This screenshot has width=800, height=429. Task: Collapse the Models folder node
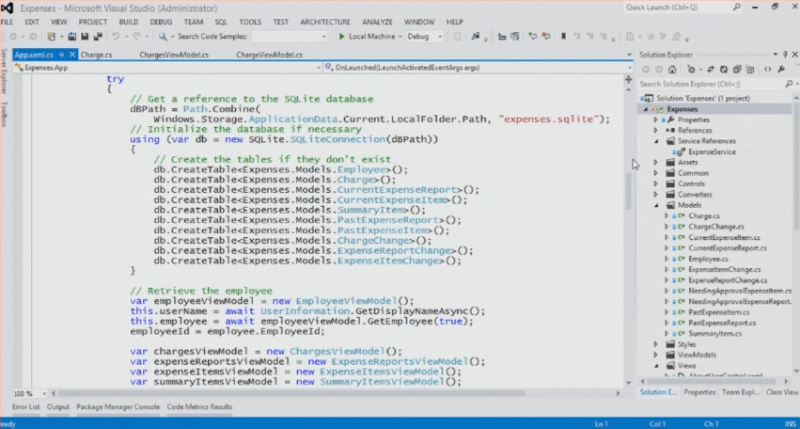656,205
